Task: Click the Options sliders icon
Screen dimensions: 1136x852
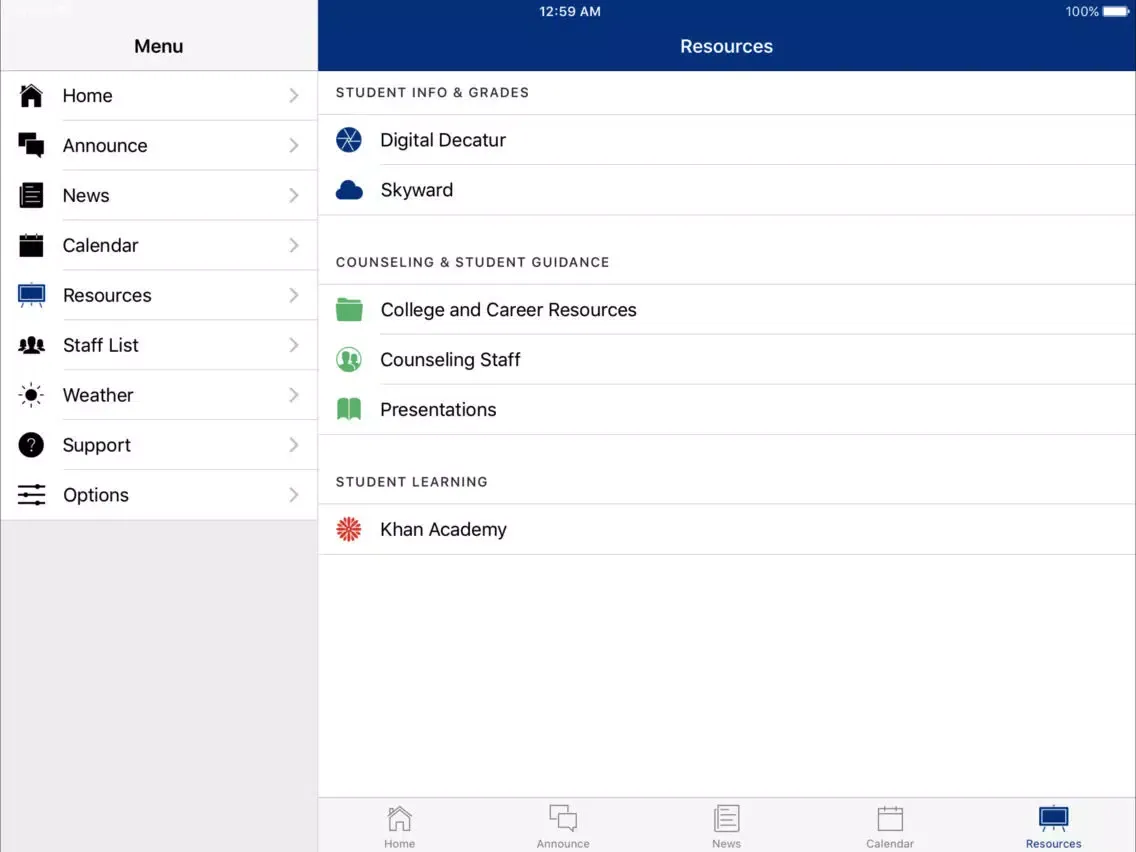Action: coord(31,495)
